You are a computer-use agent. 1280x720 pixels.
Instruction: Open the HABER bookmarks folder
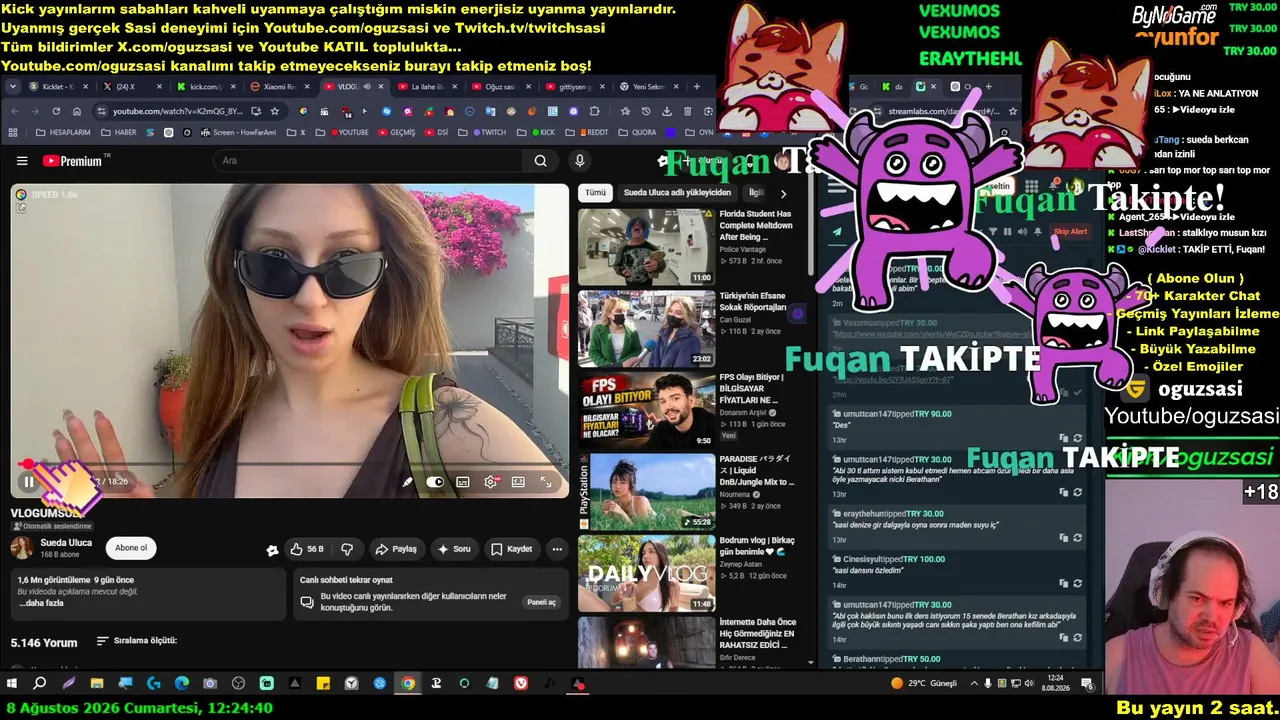119,132
